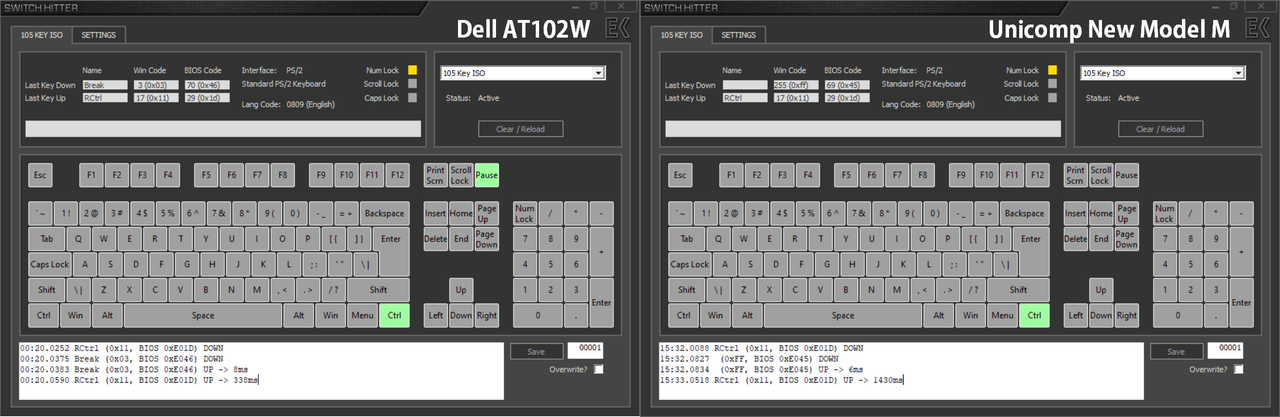Click Up arrow key in Dell window
The image size is (1280, 417).
(x=461, y=289)
